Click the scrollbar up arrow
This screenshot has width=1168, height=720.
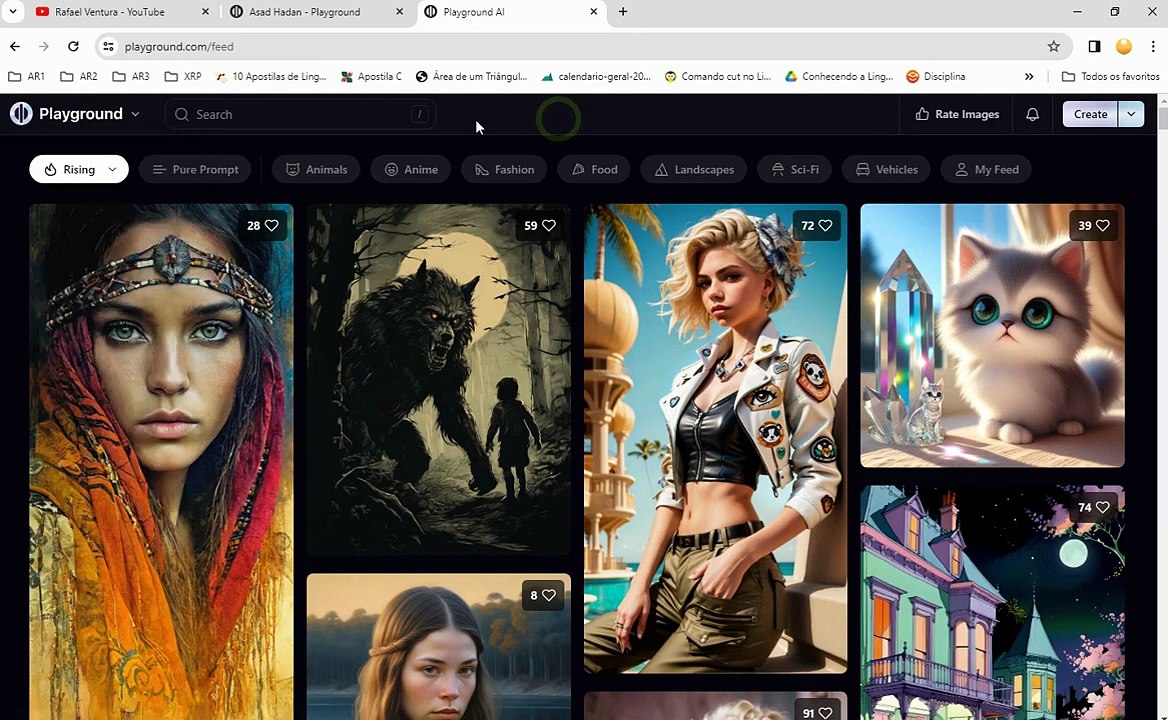[x=1163, y=99]
